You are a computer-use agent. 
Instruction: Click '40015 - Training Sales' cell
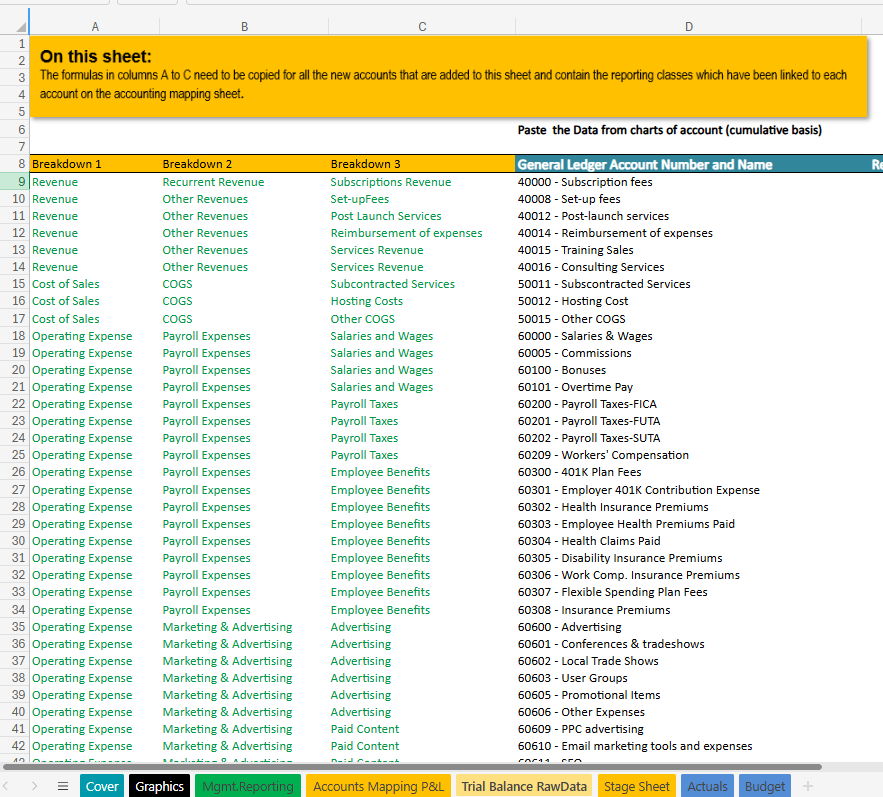point(689,250)
